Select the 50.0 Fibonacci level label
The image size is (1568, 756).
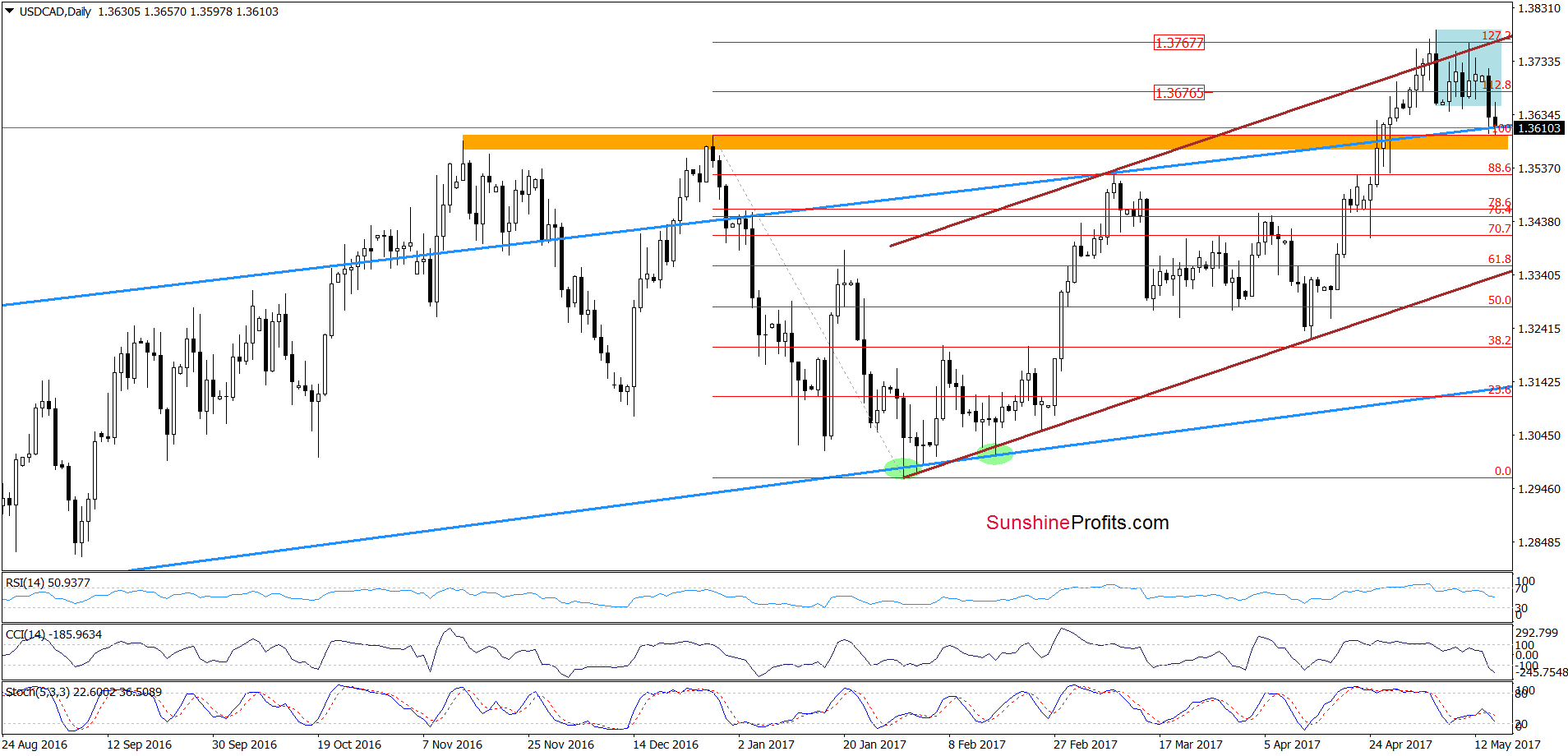click(x=1499, y=300)
